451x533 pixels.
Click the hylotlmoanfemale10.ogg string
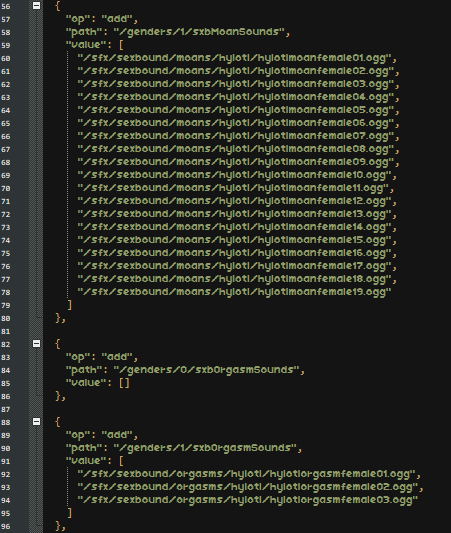pos(235,175)
